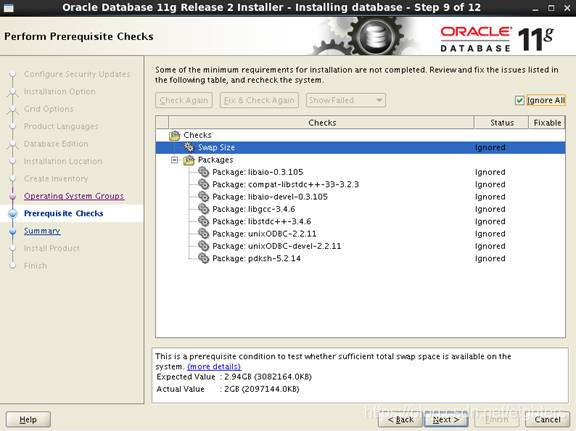This screenshot has height=431, width=576.
Task: Click the Summary step bullet
Action: click(13, 231)
